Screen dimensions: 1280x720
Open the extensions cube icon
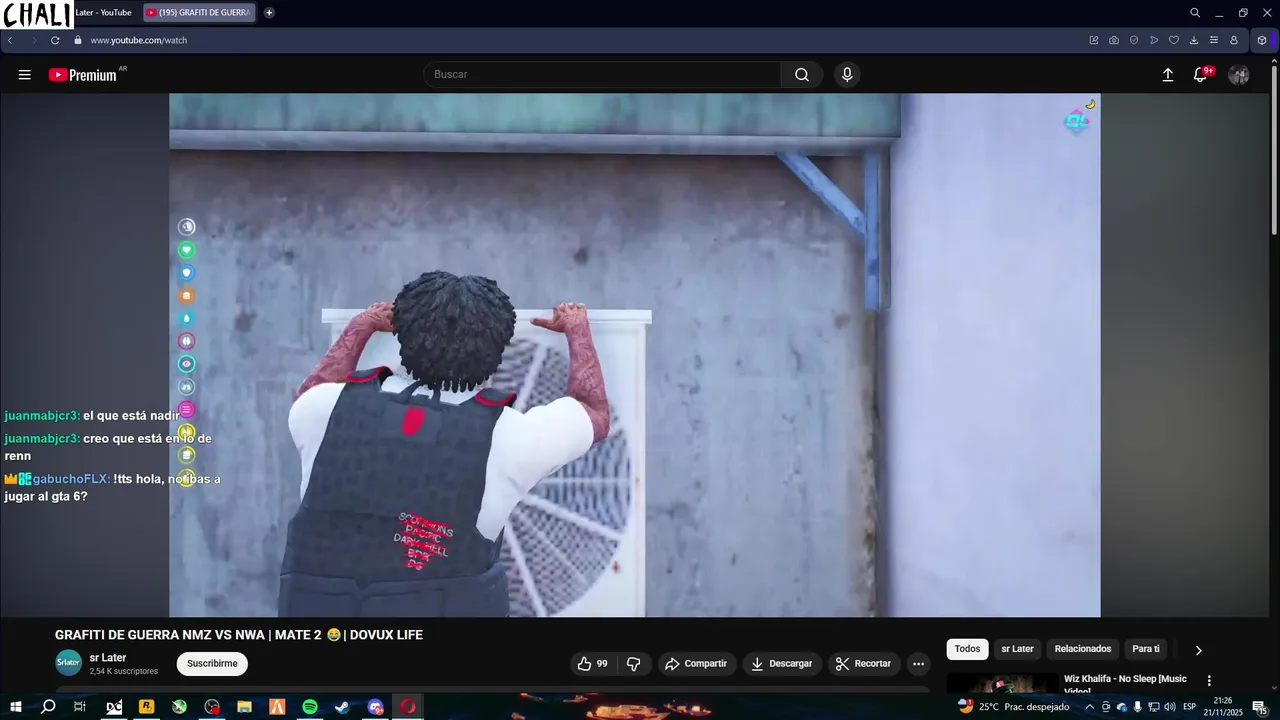point(1262,40)
